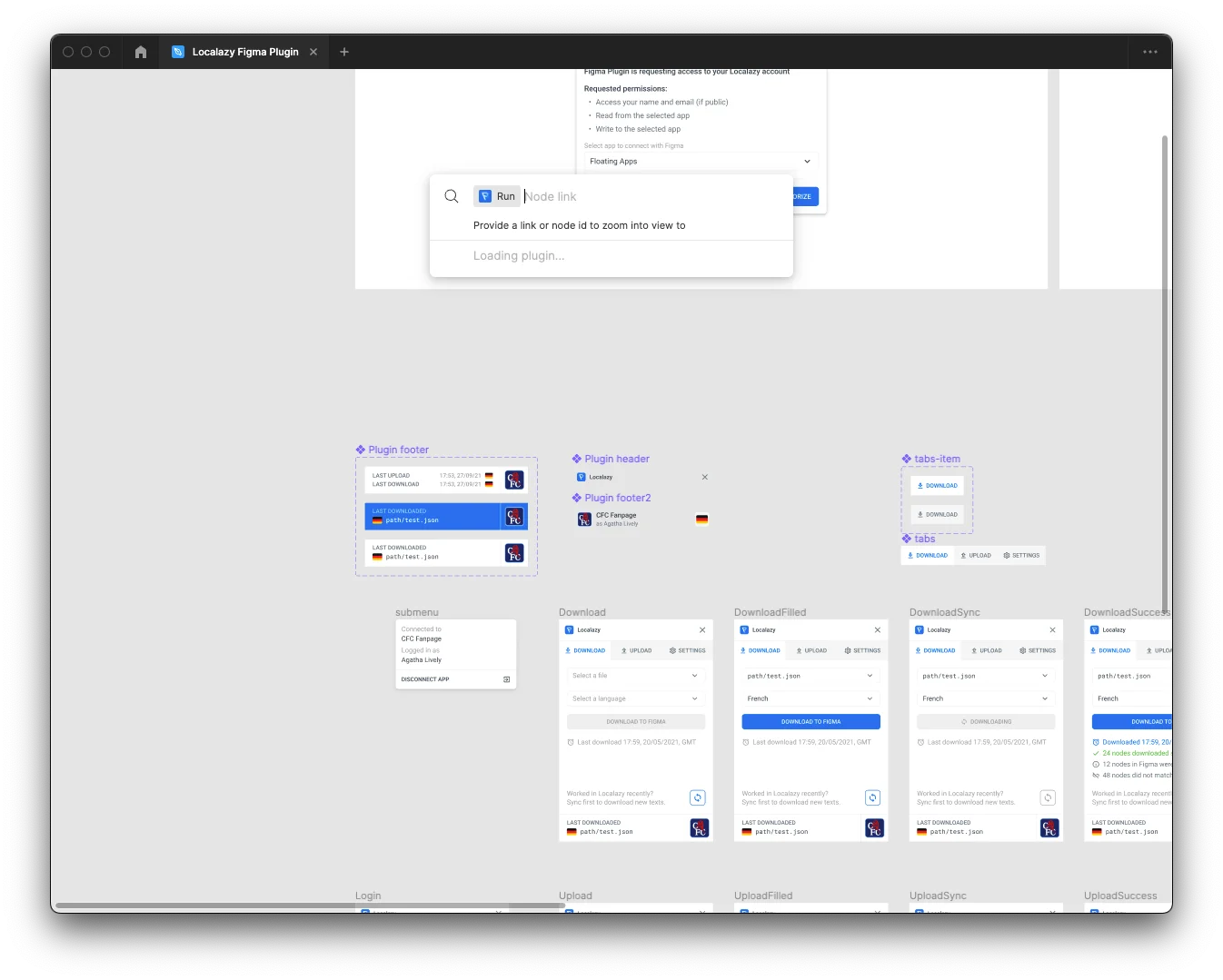Viewport: 1223px width, 980px height.
Task: Click the upload arrow icon on the Upload tab
Action: [x=623, y=650]
